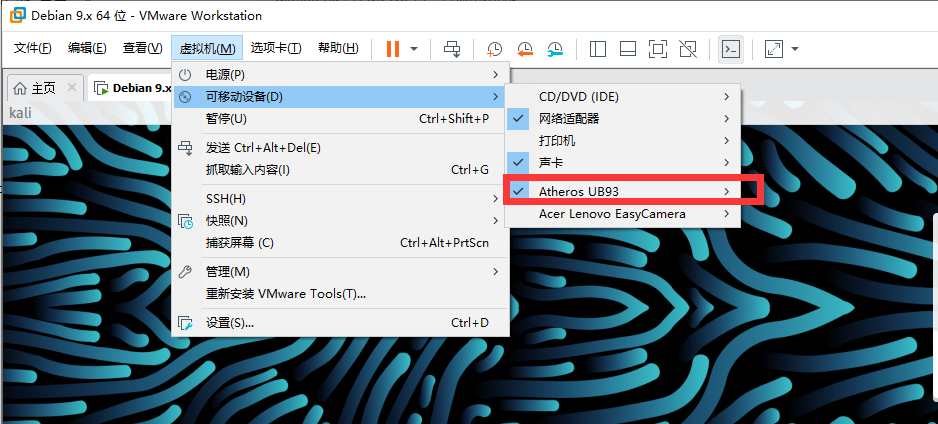938x424 pixels.
Task: Revert to snapshot using the orange arrow clock icon
Action: pos(525,49)
